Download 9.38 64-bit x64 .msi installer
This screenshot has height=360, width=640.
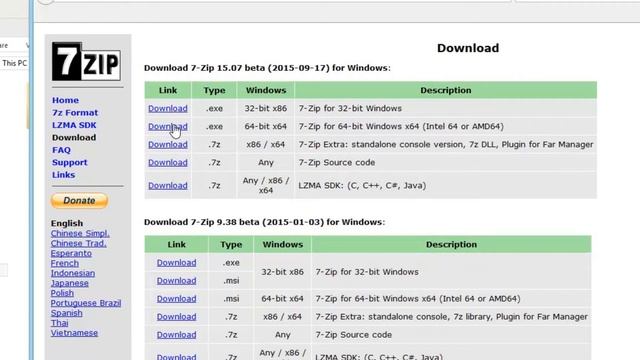[176, 299]
